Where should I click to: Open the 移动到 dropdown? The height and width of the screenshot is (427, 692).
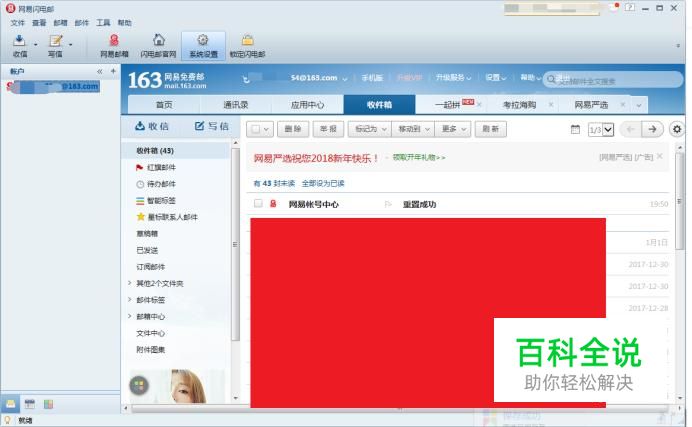coord(413,129)
